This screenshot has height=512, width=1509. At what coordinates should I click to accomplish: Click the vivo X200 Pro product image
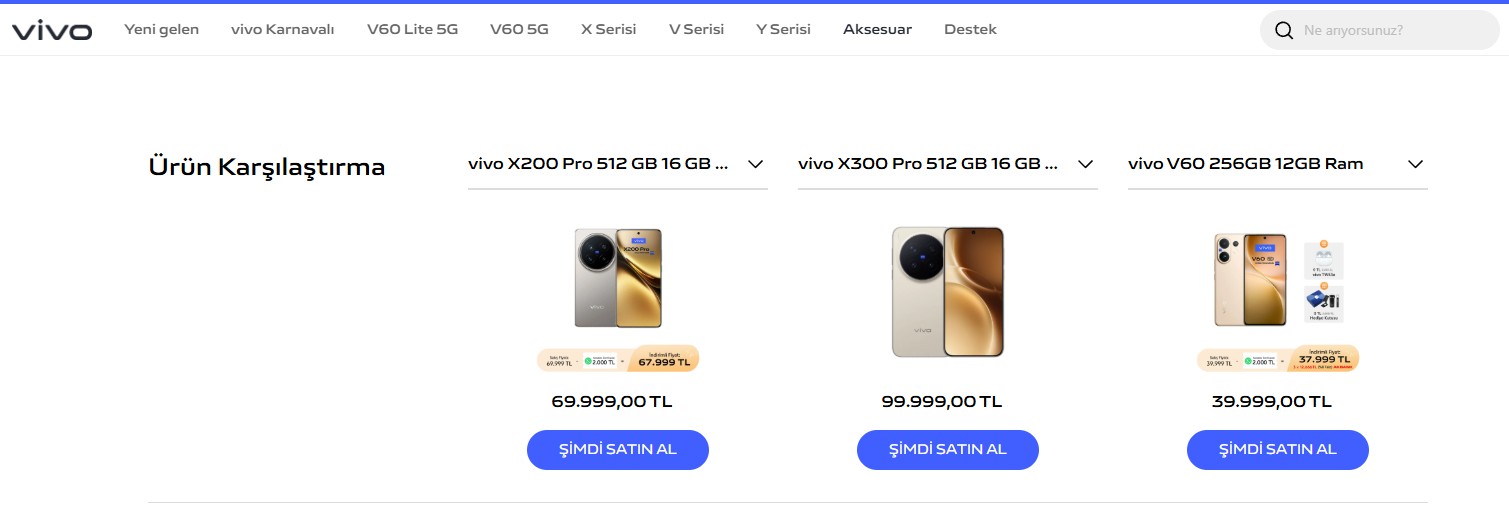pos(618,278)
